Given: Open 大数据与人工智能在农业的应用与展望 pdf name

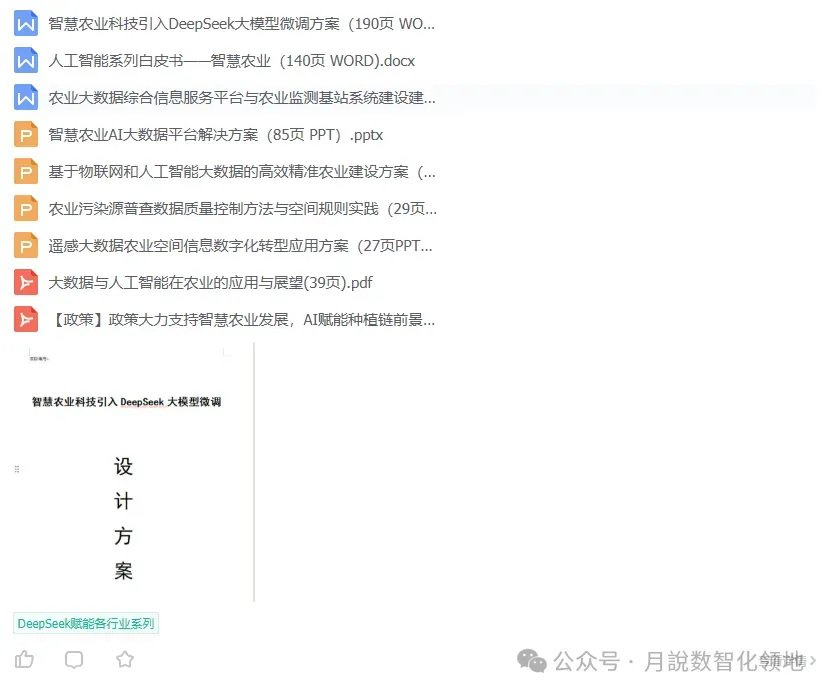Looking at the screenshot, I should click(210, 283).
